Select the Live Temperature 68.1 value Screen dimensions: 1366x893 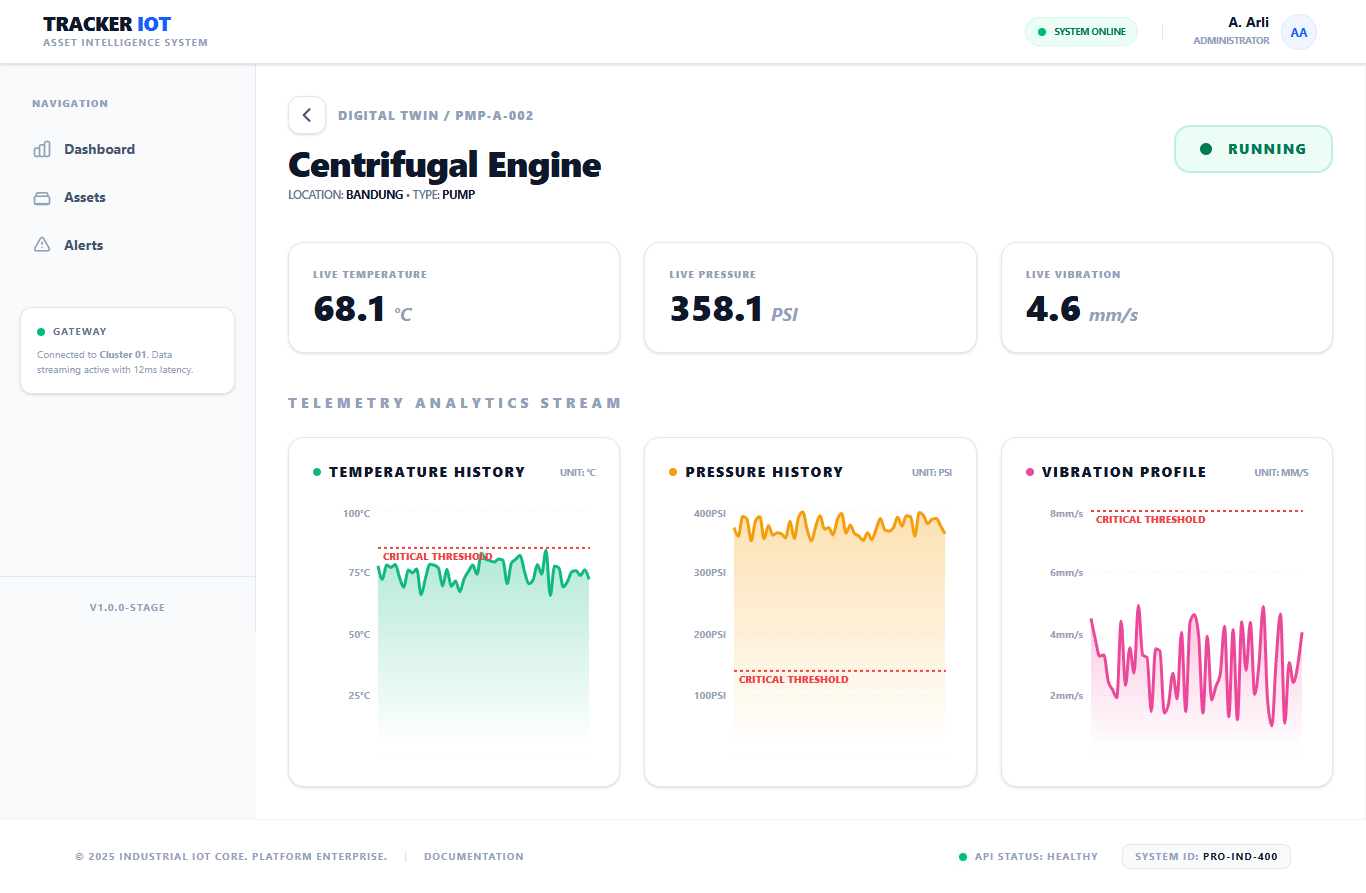click(x=350, y=309)
